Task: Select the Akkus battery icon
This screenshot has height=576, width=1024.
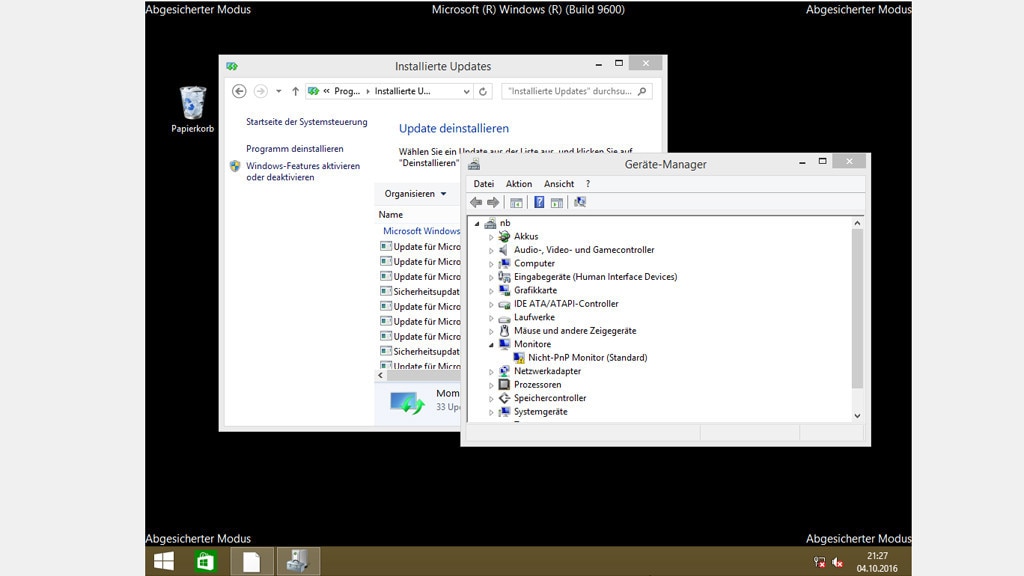Action: 504,236
